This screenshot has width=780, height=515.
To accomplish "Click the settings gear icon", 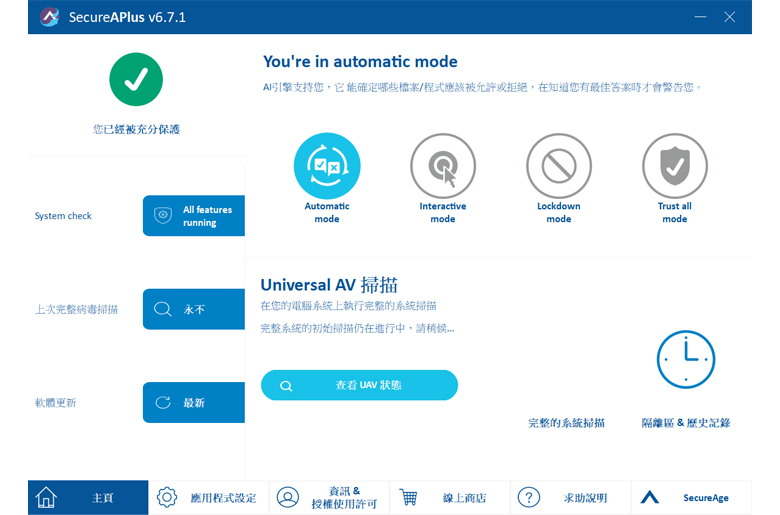I will [x=167, y=497].
